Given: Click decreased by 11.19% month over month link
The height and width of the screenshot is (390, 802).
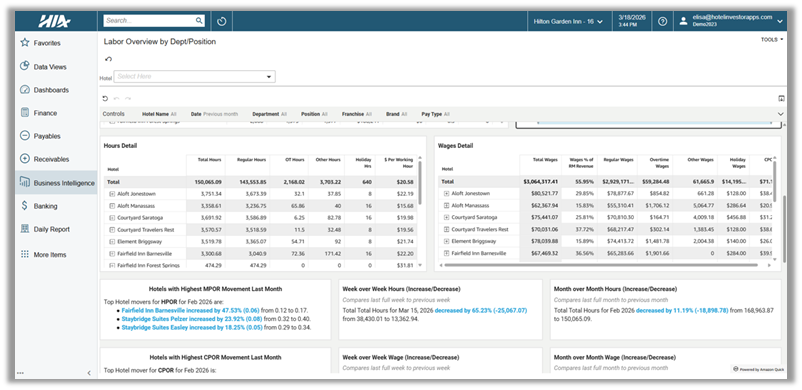Looking at the screenshot, I should point(682,310).
